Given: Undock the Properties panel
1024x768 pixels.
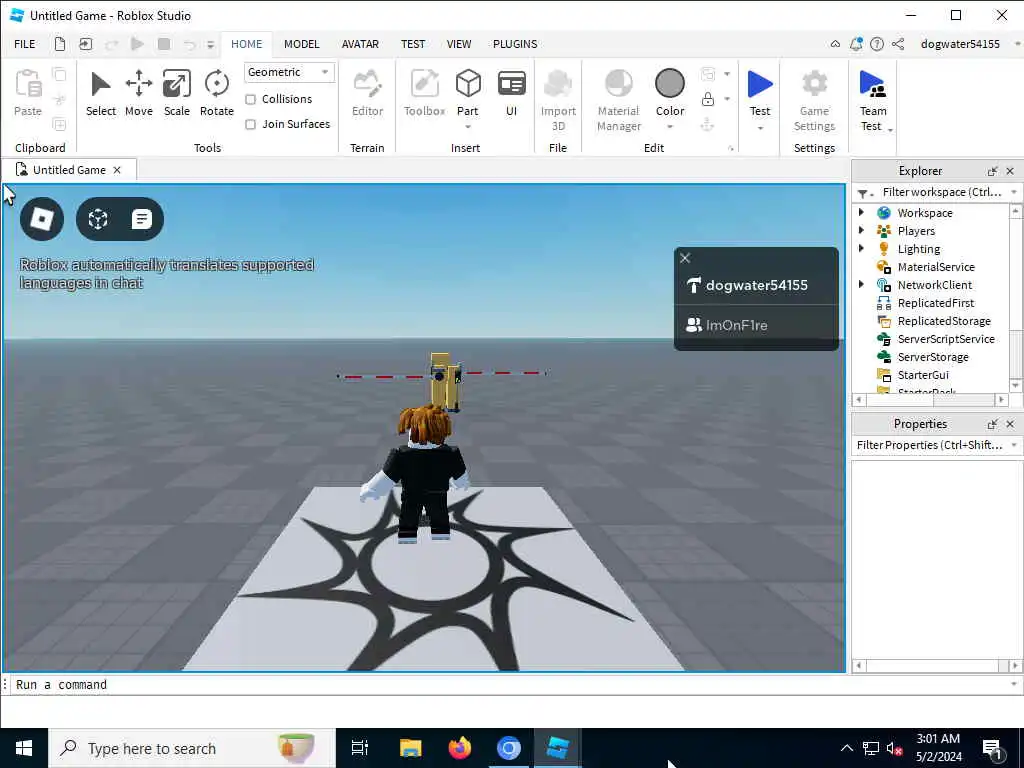Looking at the screenshot, I should (992, 424).
